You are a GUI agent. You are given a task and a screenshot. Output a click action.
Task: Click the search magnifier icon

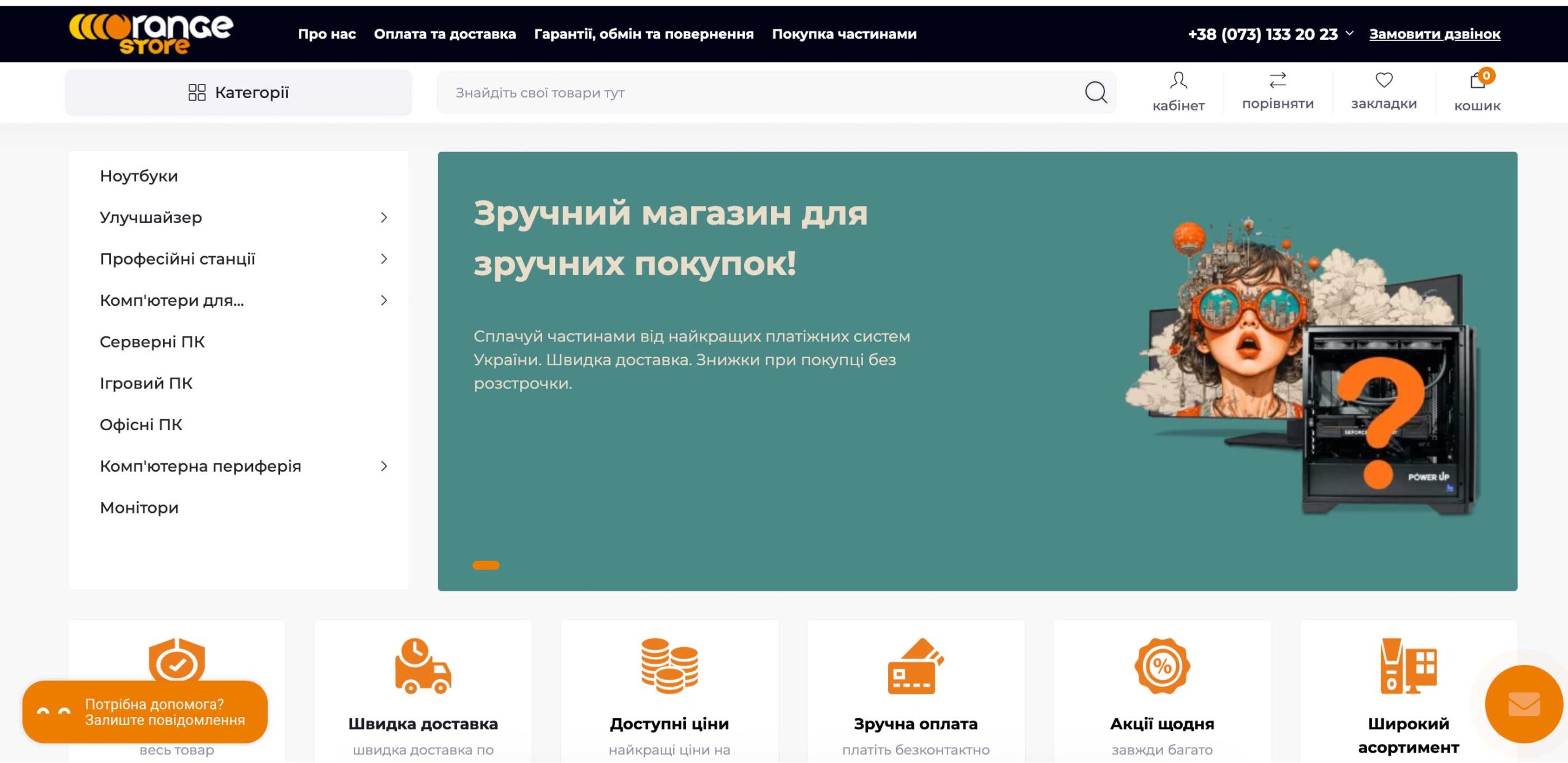[1096, 93]
